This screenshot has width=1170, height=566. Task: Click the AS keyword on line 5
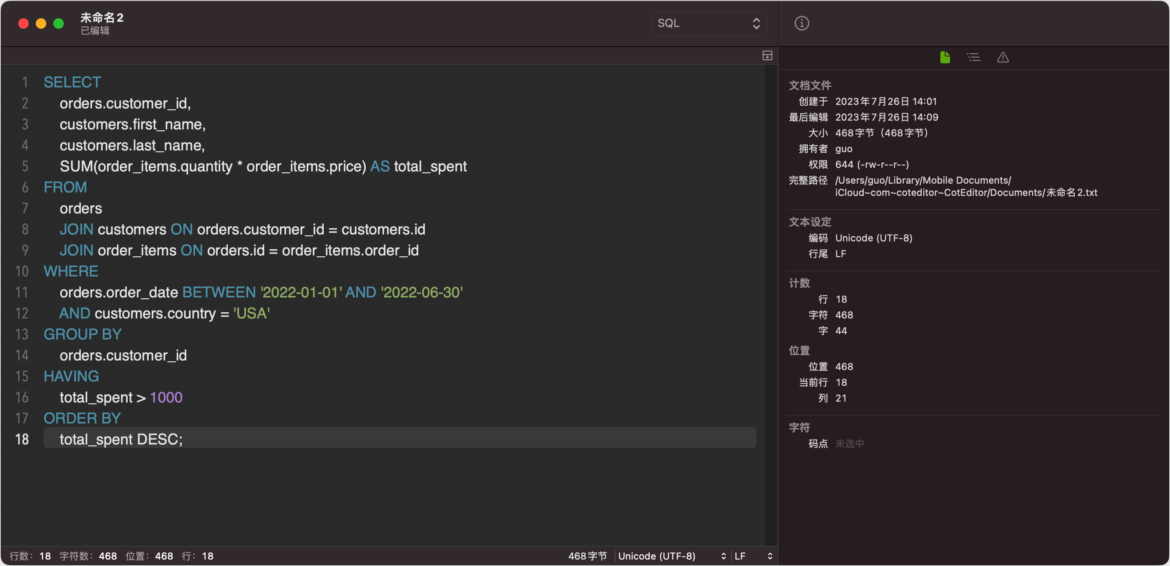(380, 166)
